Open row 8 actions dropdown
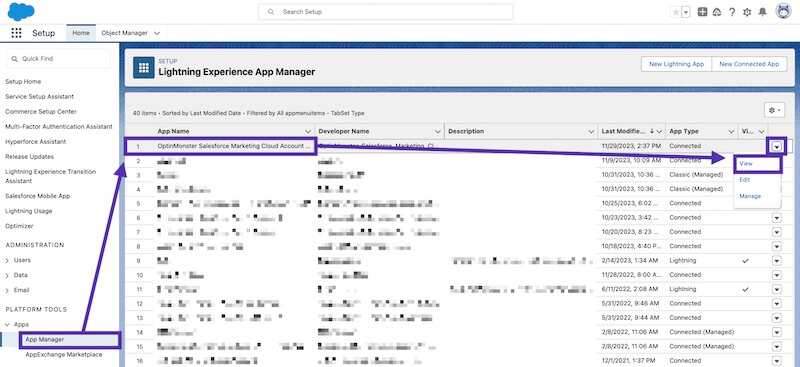This screenshot has height=367, width=800. click(777, 246)
